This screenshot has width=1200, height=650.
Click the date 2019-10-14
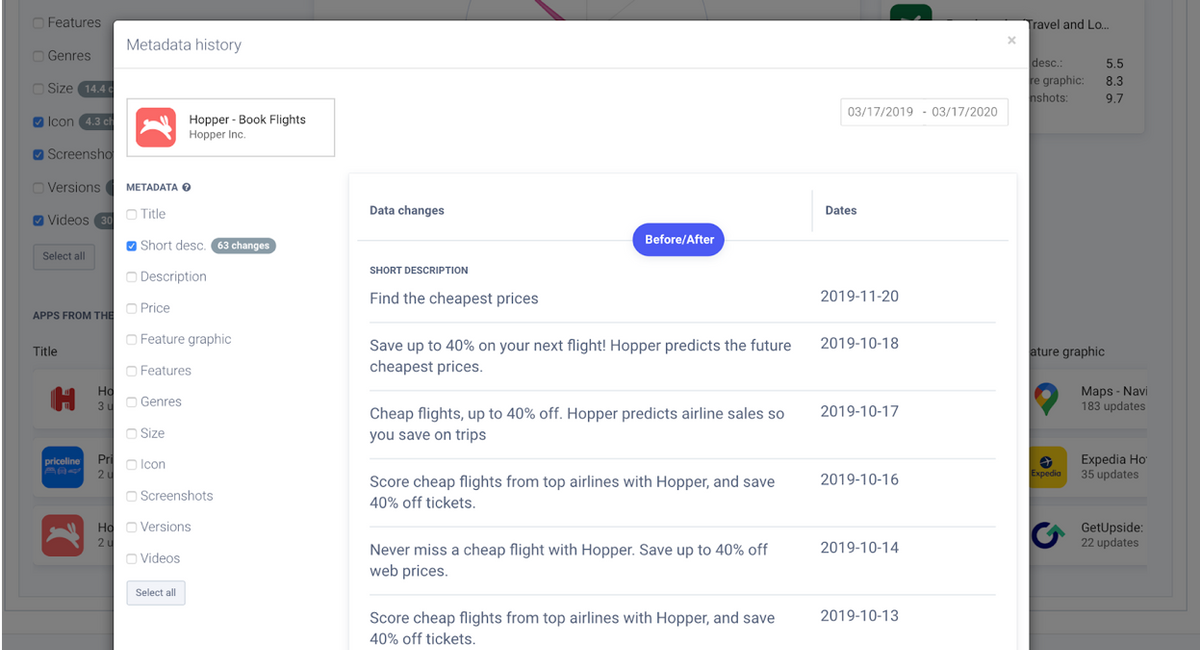click(860, 548)
